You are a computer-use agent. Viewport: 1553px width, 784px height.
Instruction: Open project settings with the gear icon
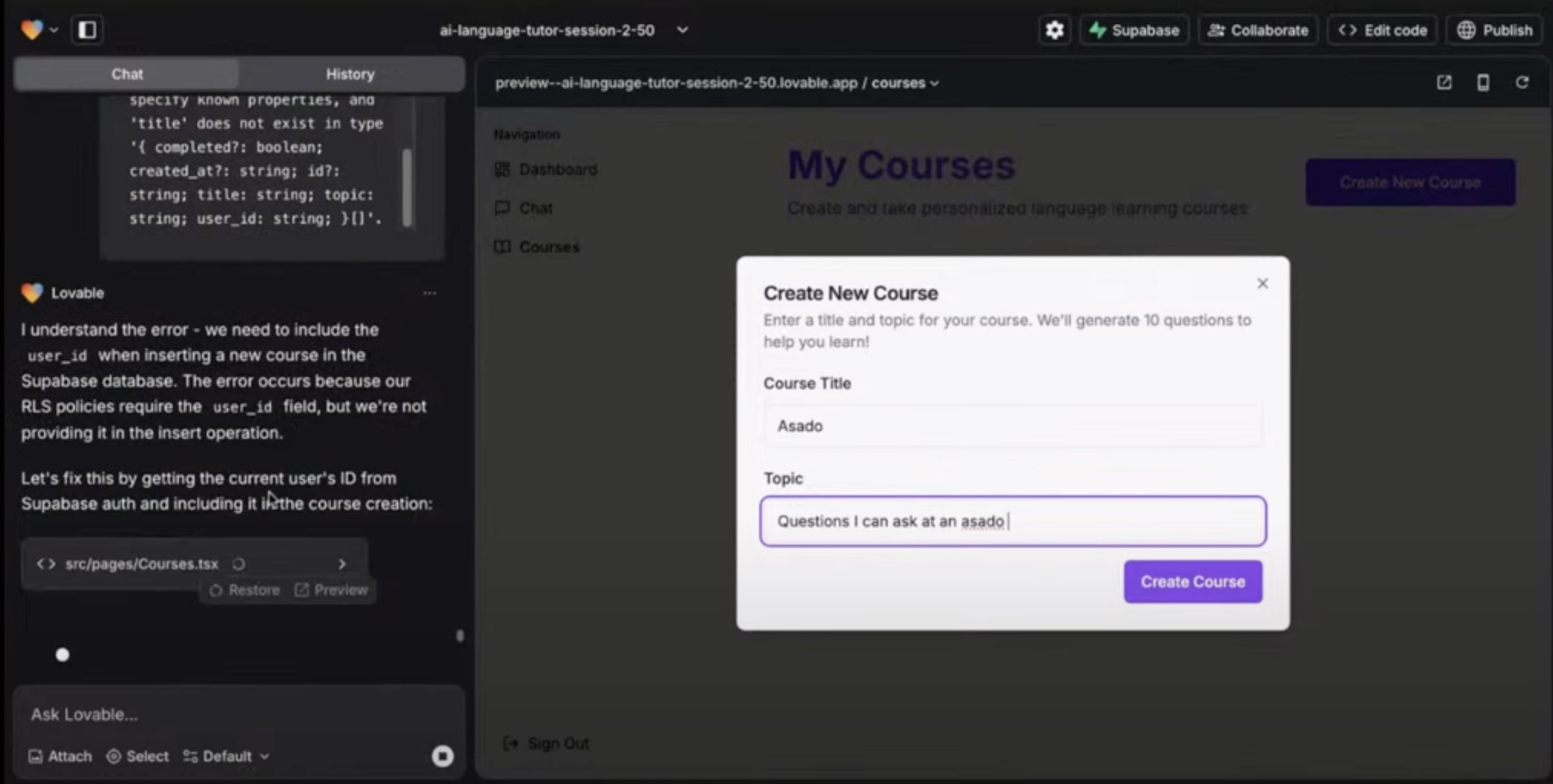coord(1054,30)
